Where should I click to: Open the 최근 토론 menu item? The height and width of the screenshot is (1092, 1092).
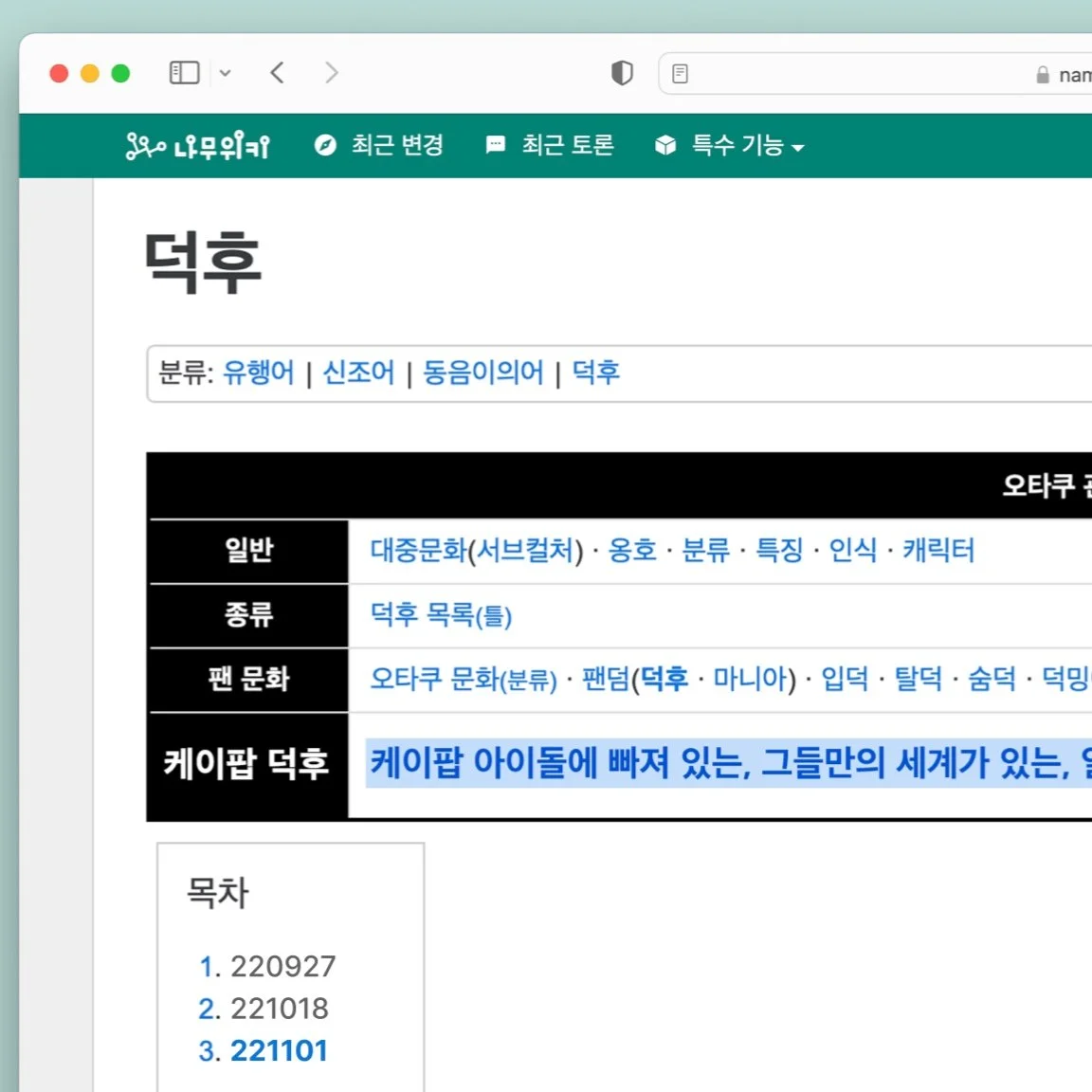(x=567, y=144)
